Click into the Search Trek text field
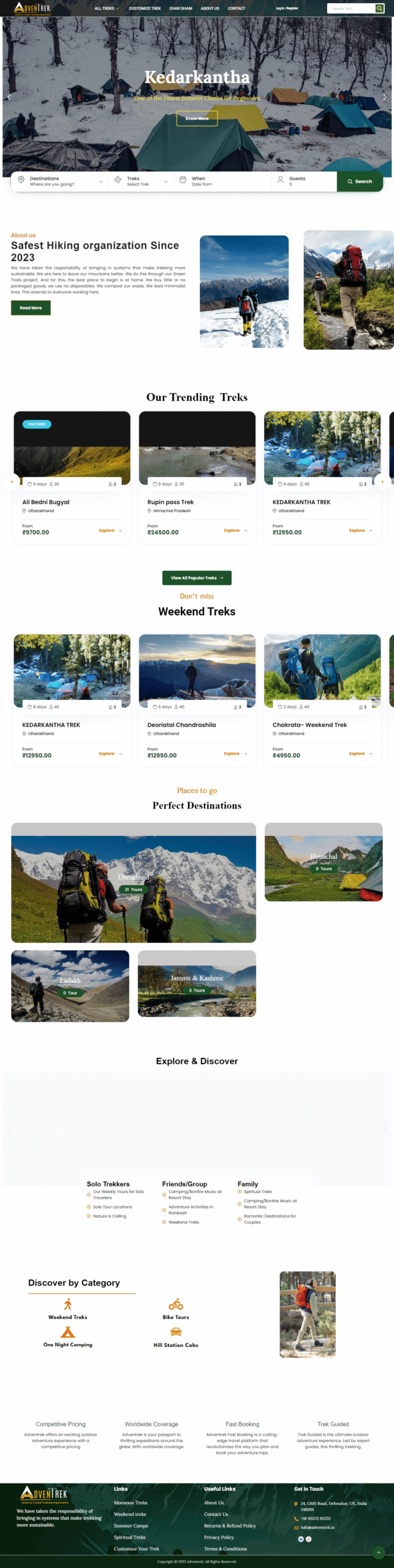Image resolution: width=394 pixels, height=1568 pixels. [x=352, y=9]
